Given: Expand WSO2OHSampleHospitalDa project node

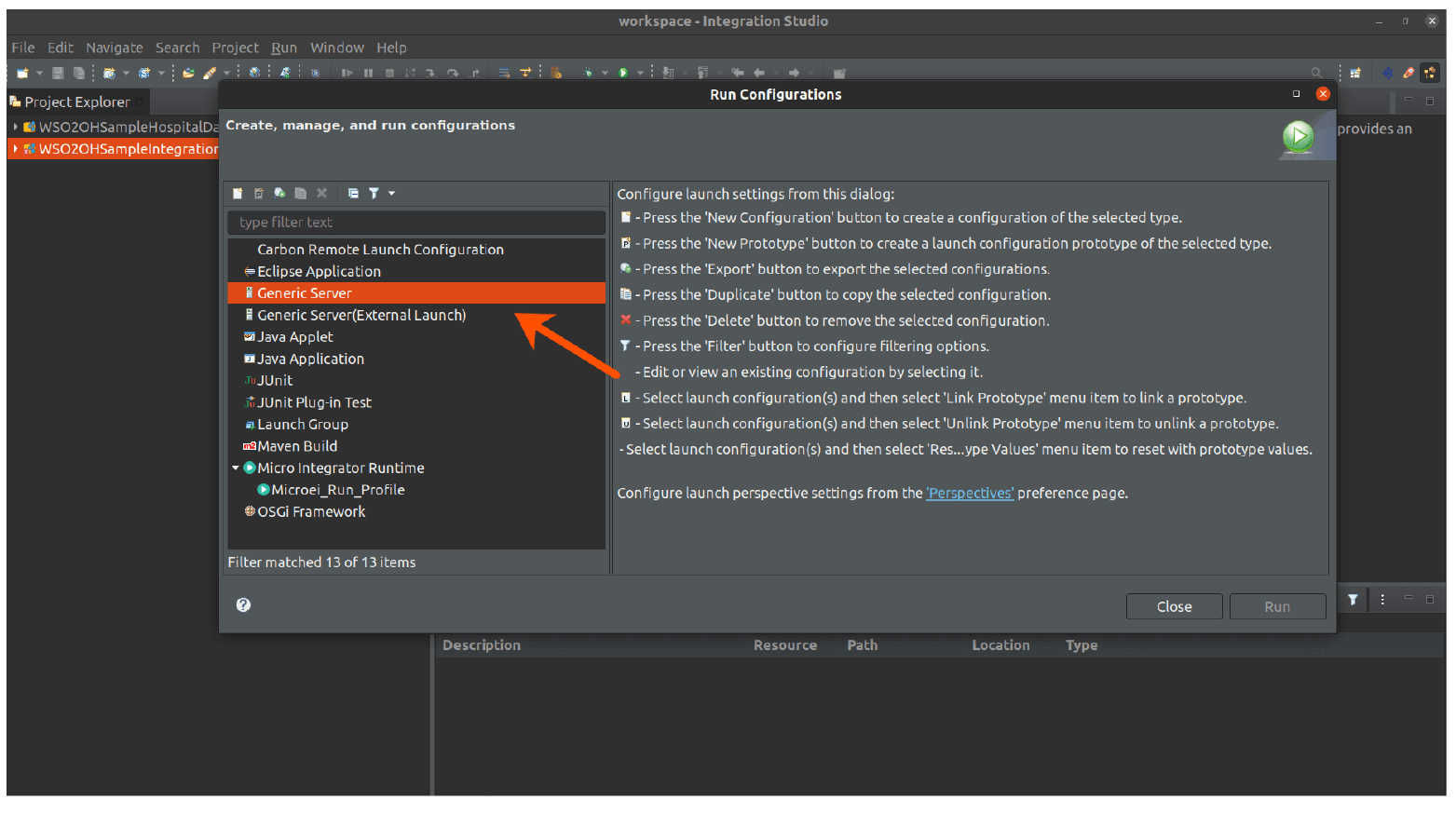Looking at the screenshot, I should tap(15, 127).
